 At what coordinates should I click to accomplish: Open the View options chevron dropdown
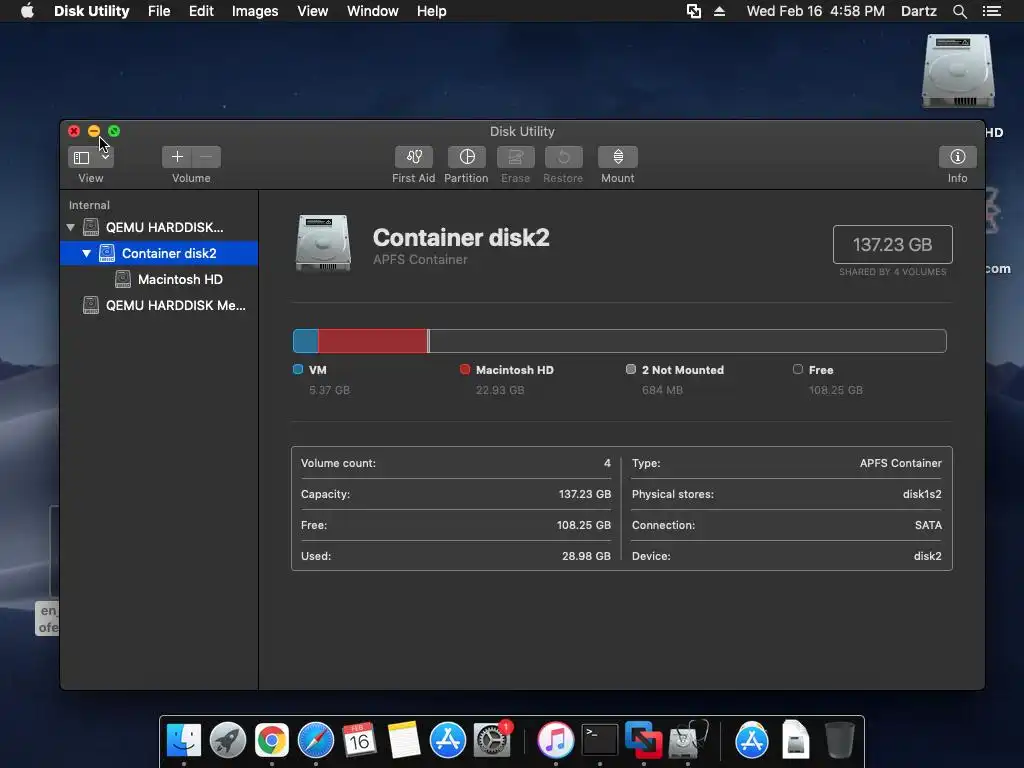click(105, 157)
